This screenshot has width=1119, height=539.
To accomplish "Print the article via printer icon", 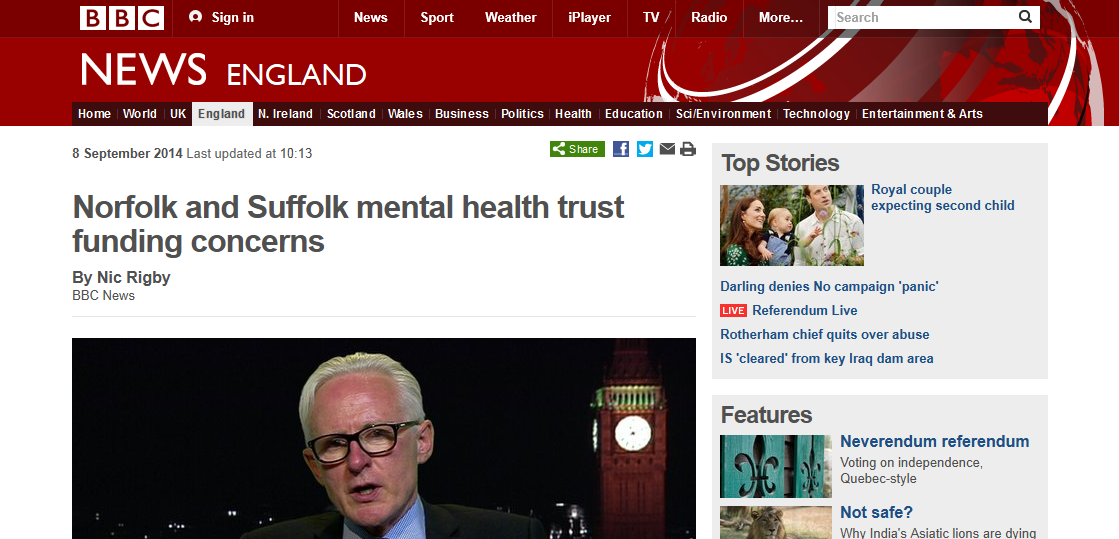I will tap(688, 149).
